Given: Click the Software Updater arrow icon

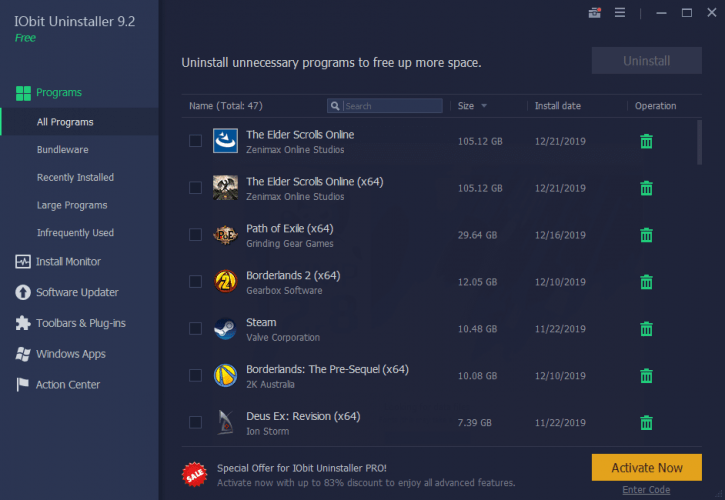Looking at the screenshot, I should 23,292.
